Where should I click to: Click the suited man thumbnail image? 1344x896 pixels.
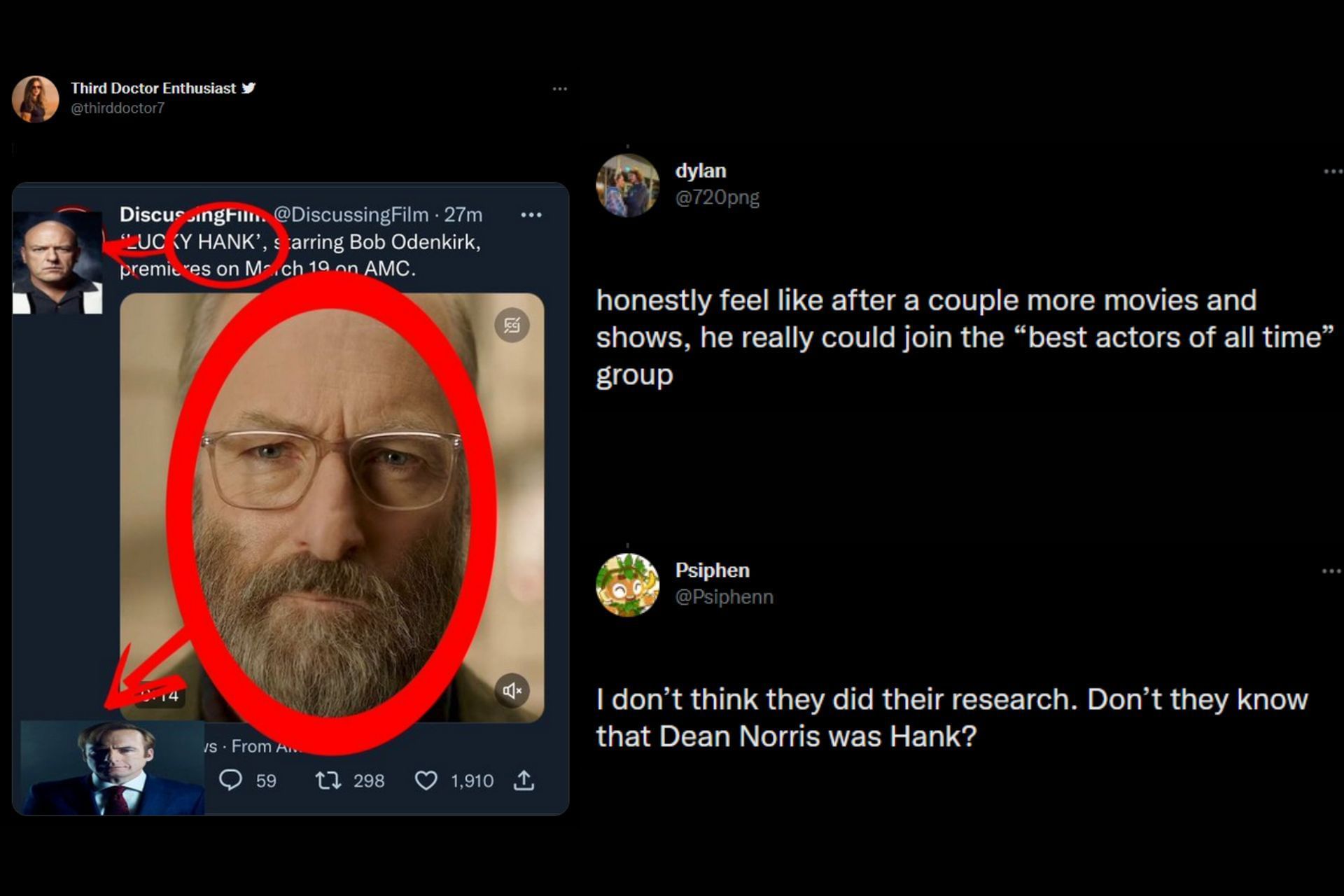pos(112,768)
